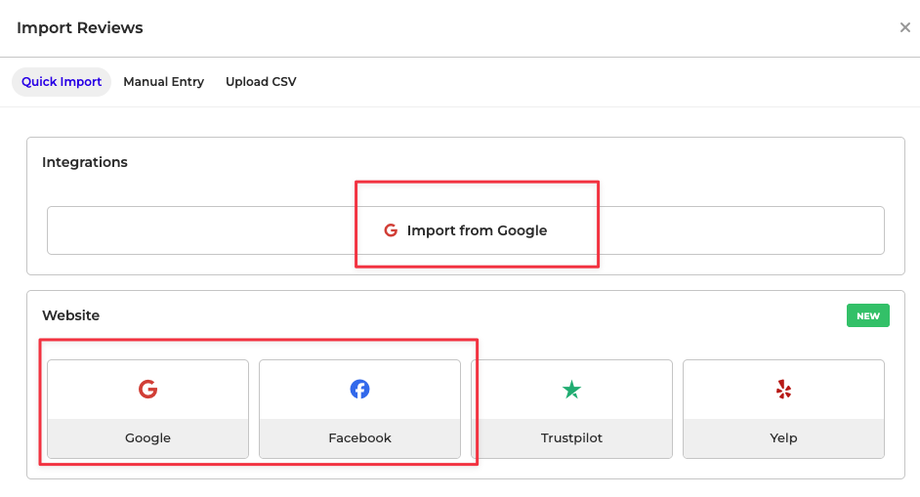Image resolution: width=920 pixels, height=497 pixels.
Task: Open the Manual Entry tab
Action: (x=163, y=82)
